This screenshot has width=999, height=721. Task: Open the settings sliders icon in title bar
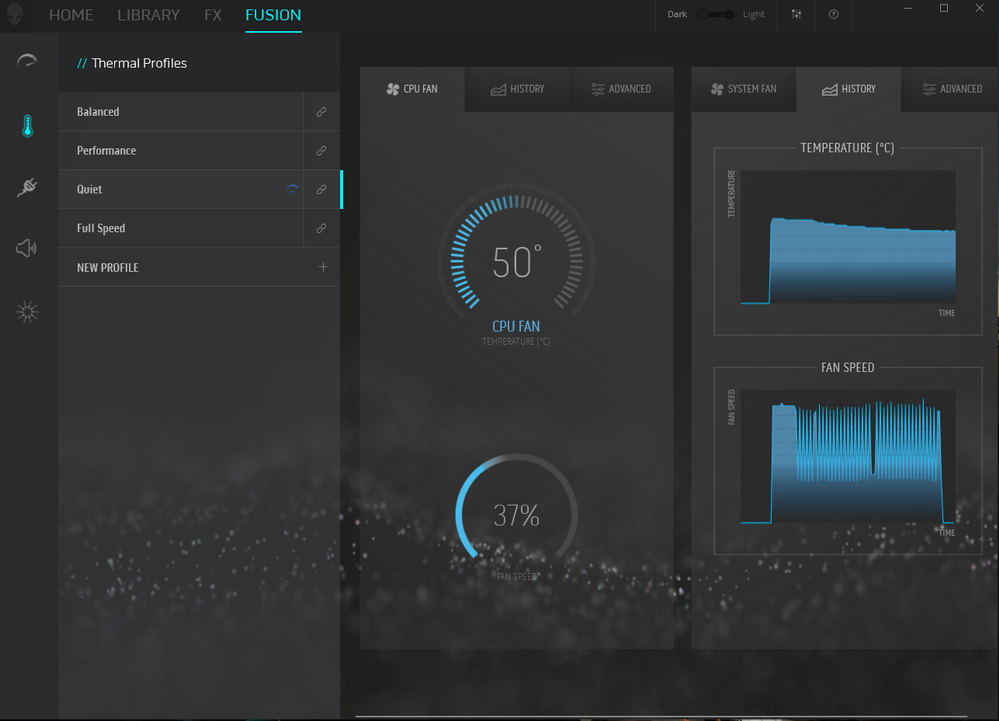[796, 14]
